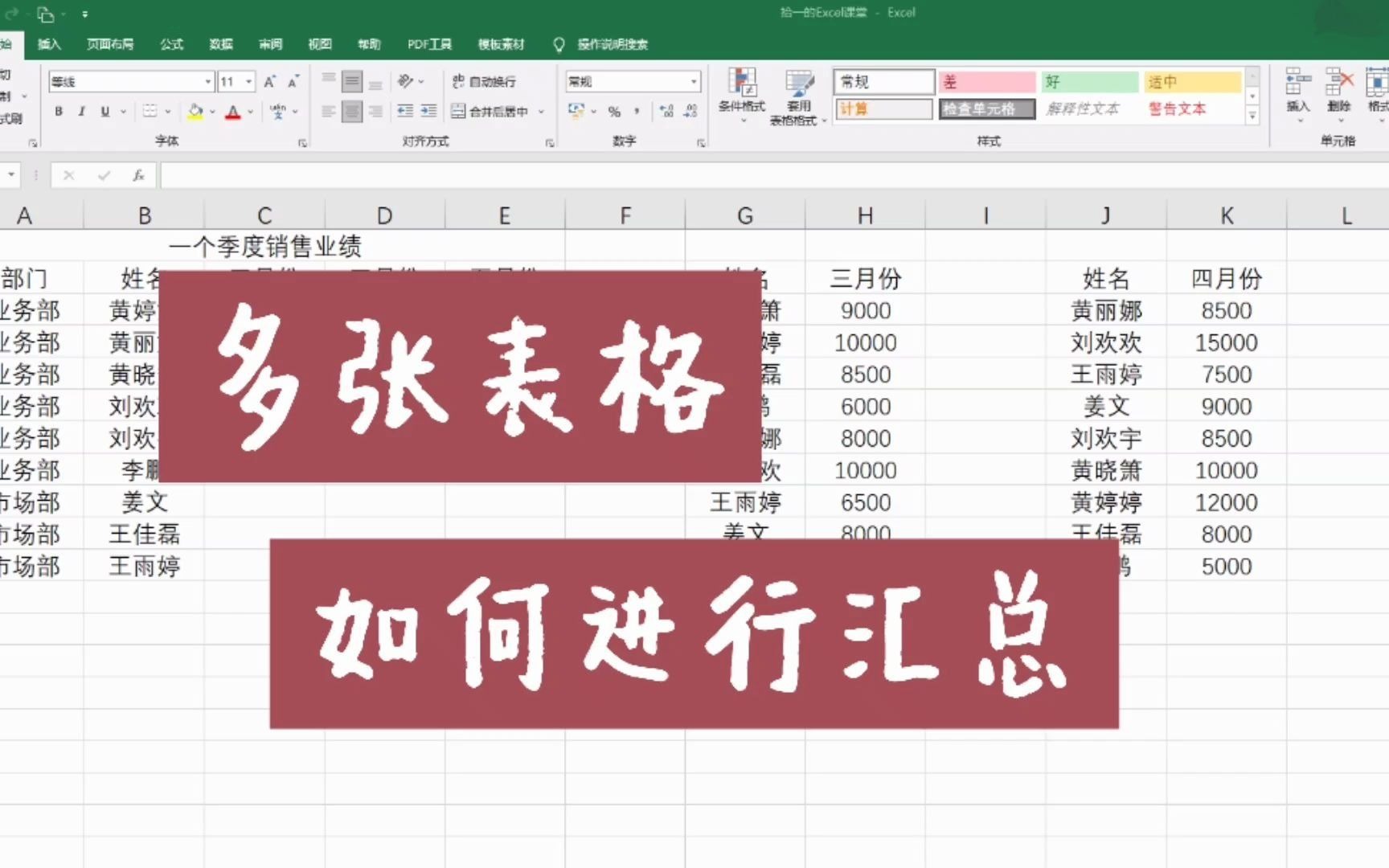The width and height of the screenshot is (1389, 868).
Task: Click decrease decimal places icon
Action: (690, 111)
